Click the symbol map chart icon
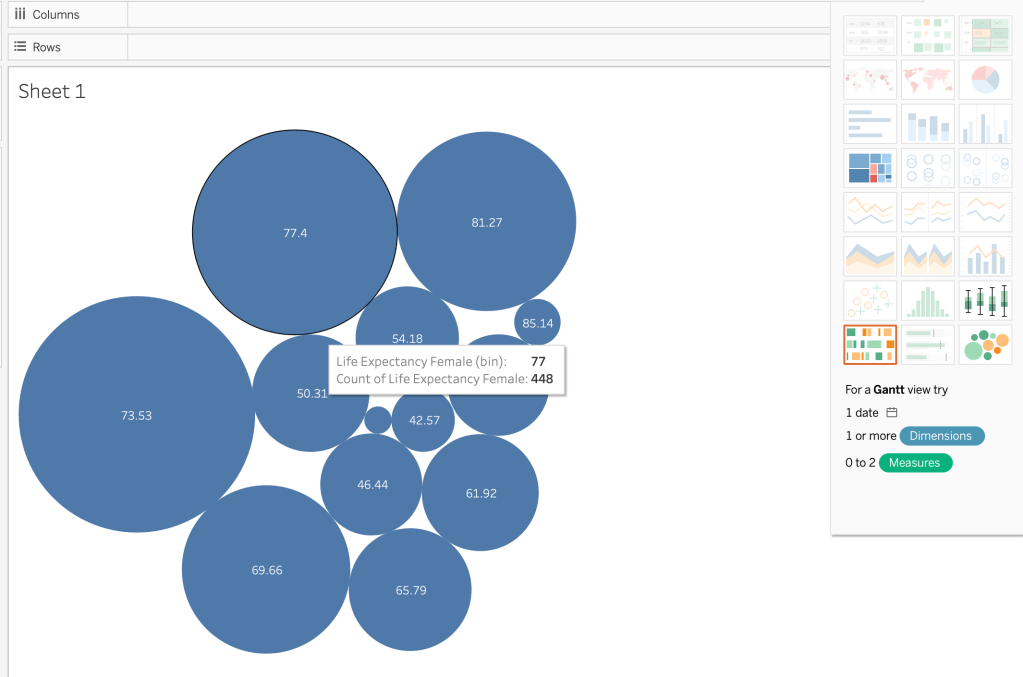 [x=870, y=79]
